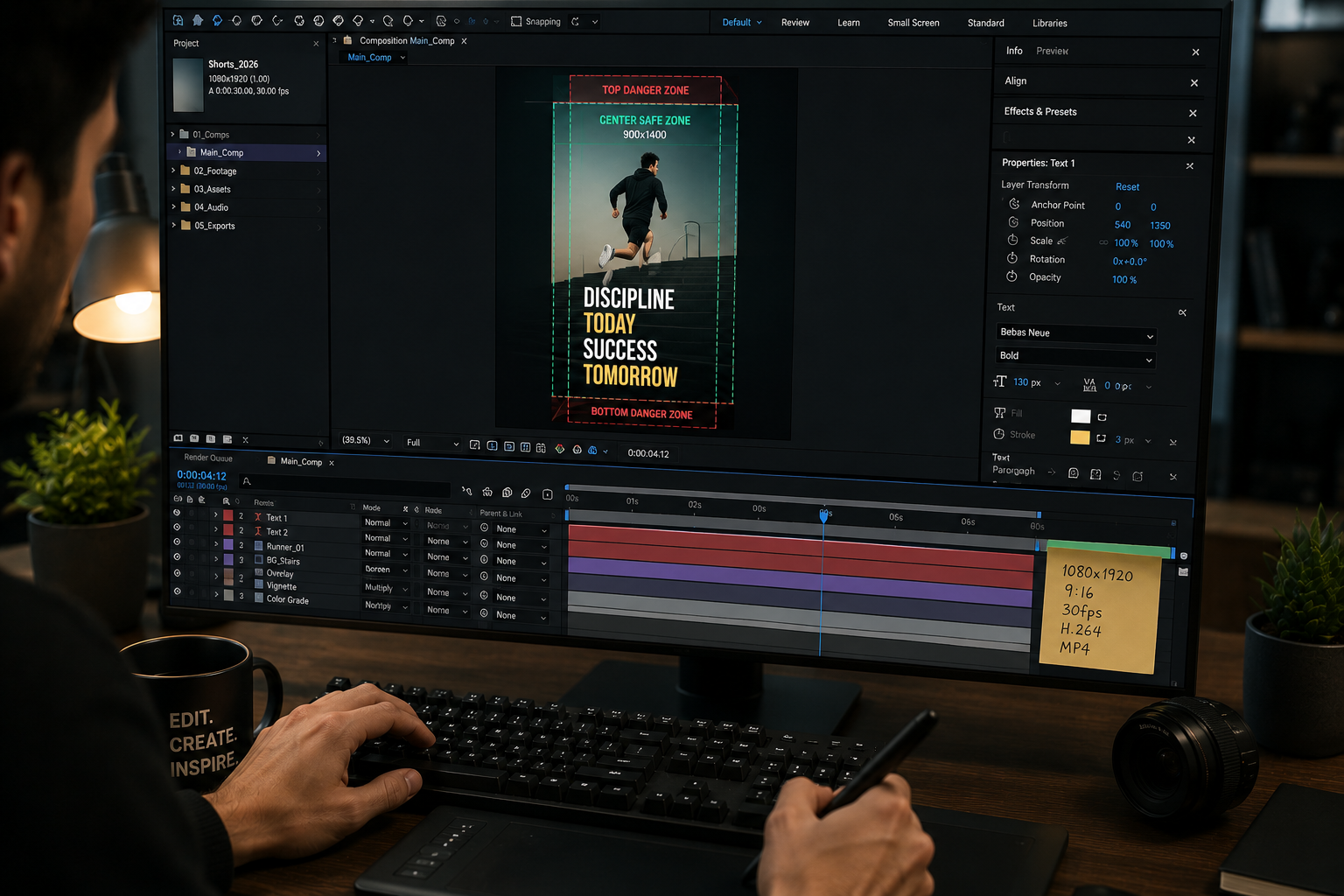The image size is (1344, 896).
Task: Click the 02_Footage folder icon
Action: click(185, 171)
